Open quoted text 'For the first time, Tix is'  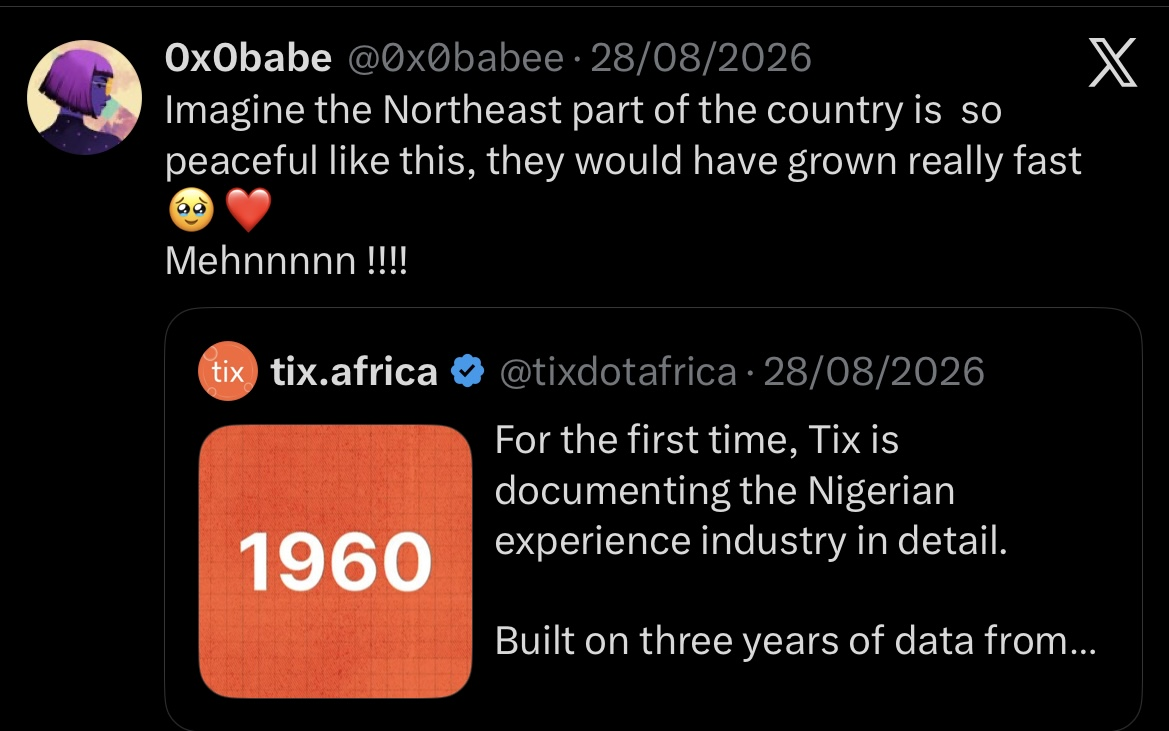point(696,440)
